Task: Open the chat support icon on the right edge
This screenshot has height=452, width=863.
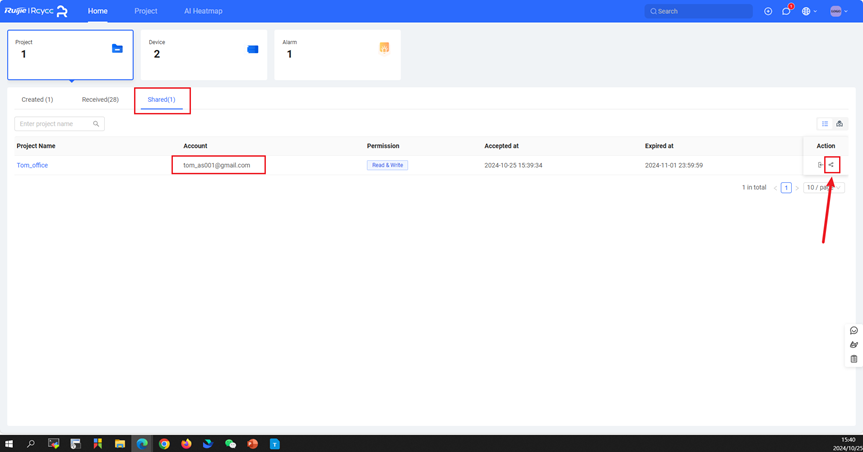Action: click(853, 330)
